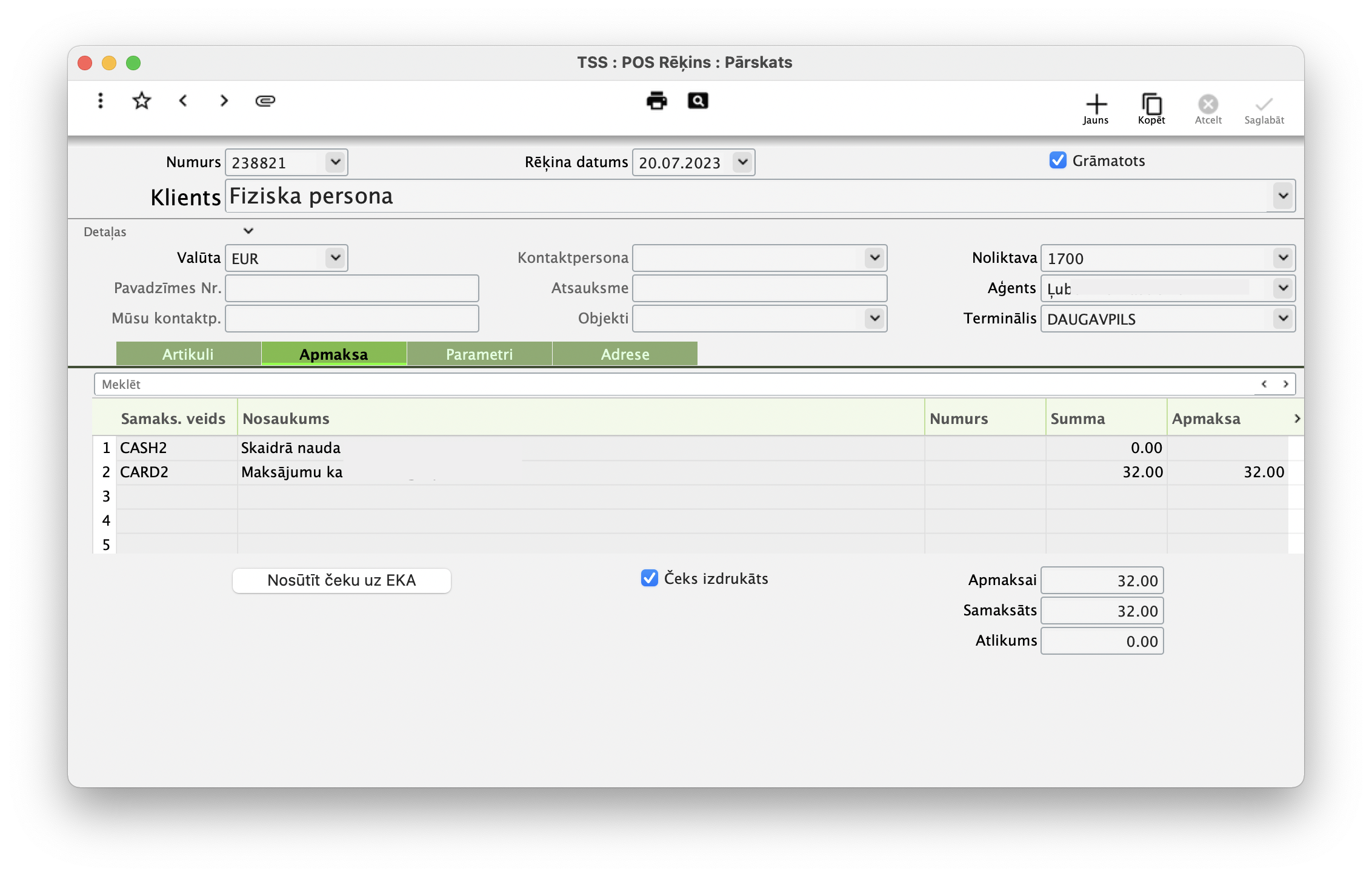Click the favorite star icon
1372x877 pixels.
142,101
